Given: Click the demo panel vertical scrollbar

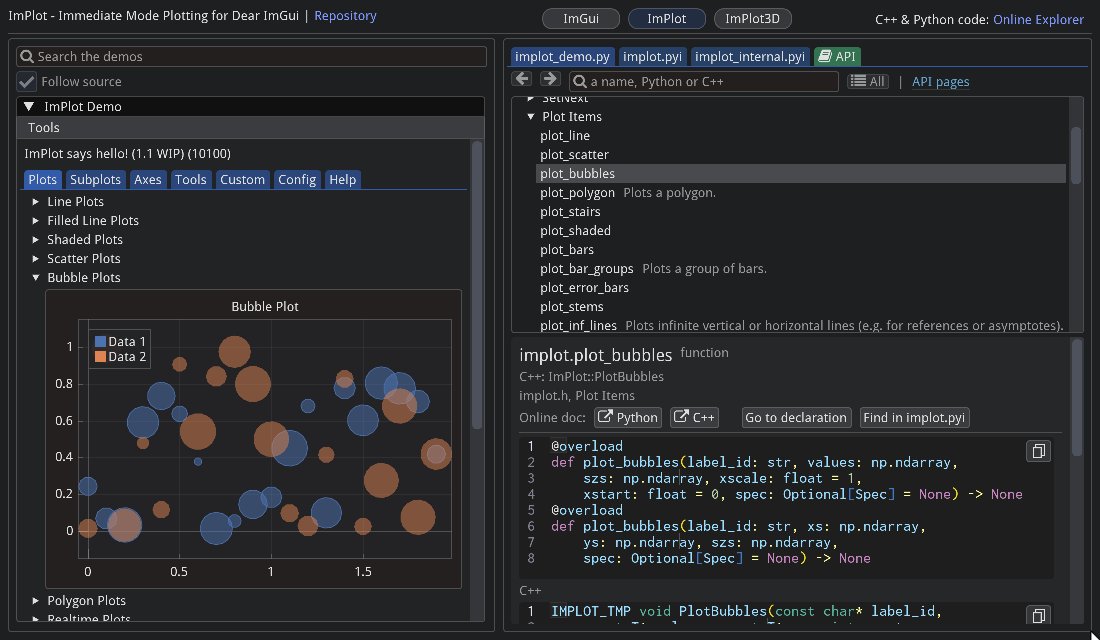Looking at the screenshot, I should click(x=477, y=286).
